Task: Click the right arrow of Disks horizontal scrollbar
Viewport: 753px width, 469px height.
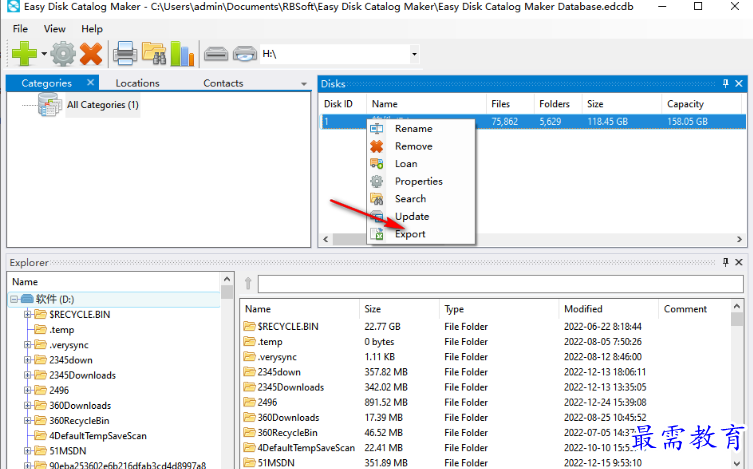Action: (739, 239)
